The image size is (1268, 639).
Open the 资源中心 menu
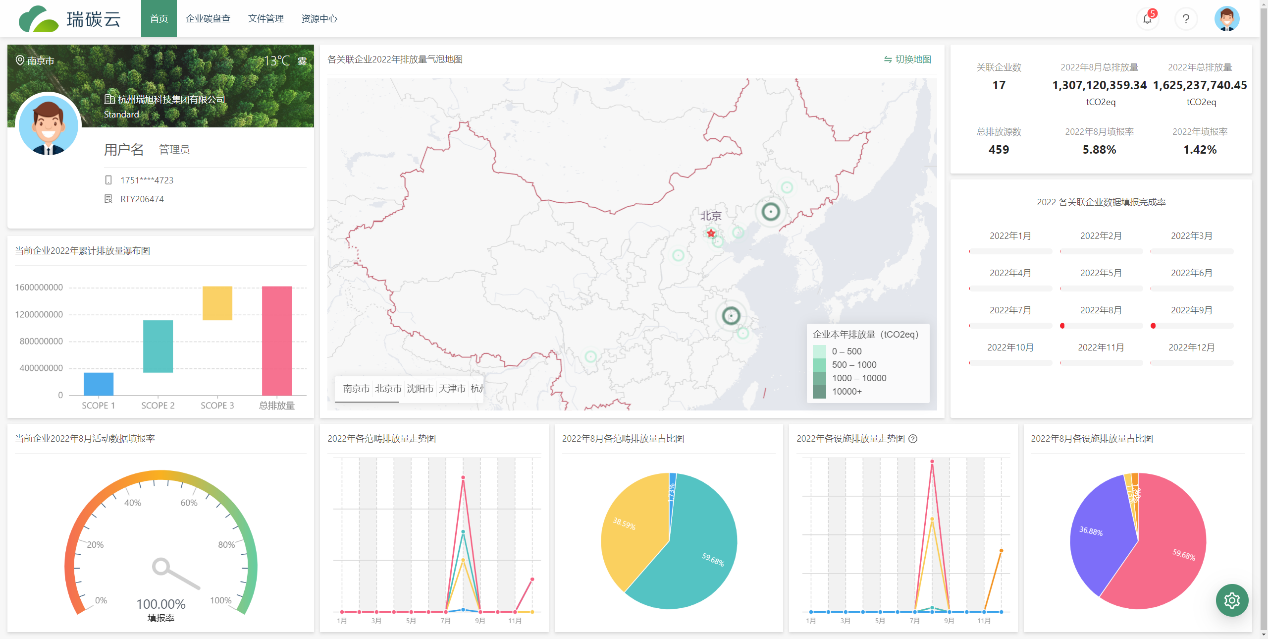coord(319,19)
